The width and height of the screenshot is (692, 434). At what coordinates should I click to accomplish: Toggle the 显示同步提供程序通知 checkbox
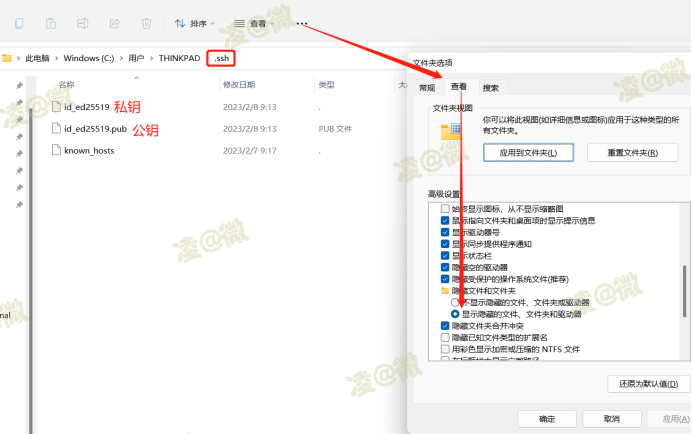click(x=445, y=244)
